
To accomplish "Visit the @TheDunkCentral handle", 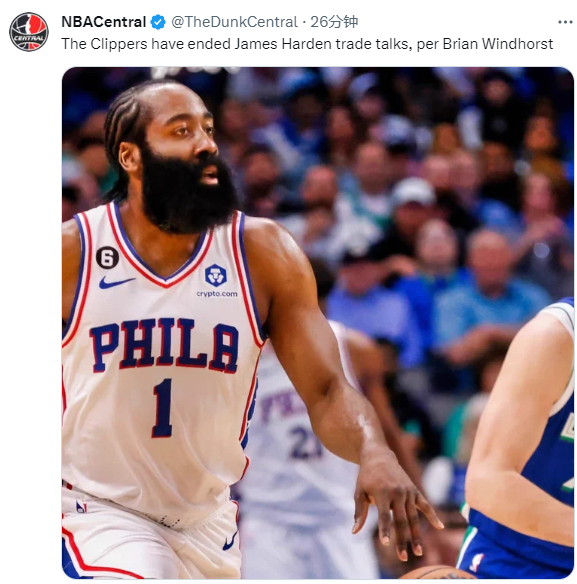I will [234, 22].
